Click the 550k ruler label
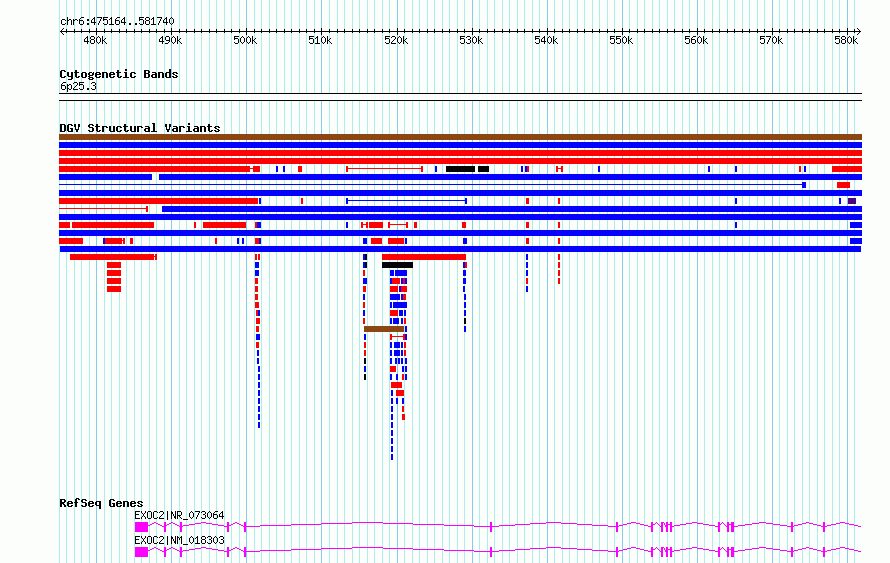Image resolution: width=890 pixels, height=563 pixels. click(621, 41)
